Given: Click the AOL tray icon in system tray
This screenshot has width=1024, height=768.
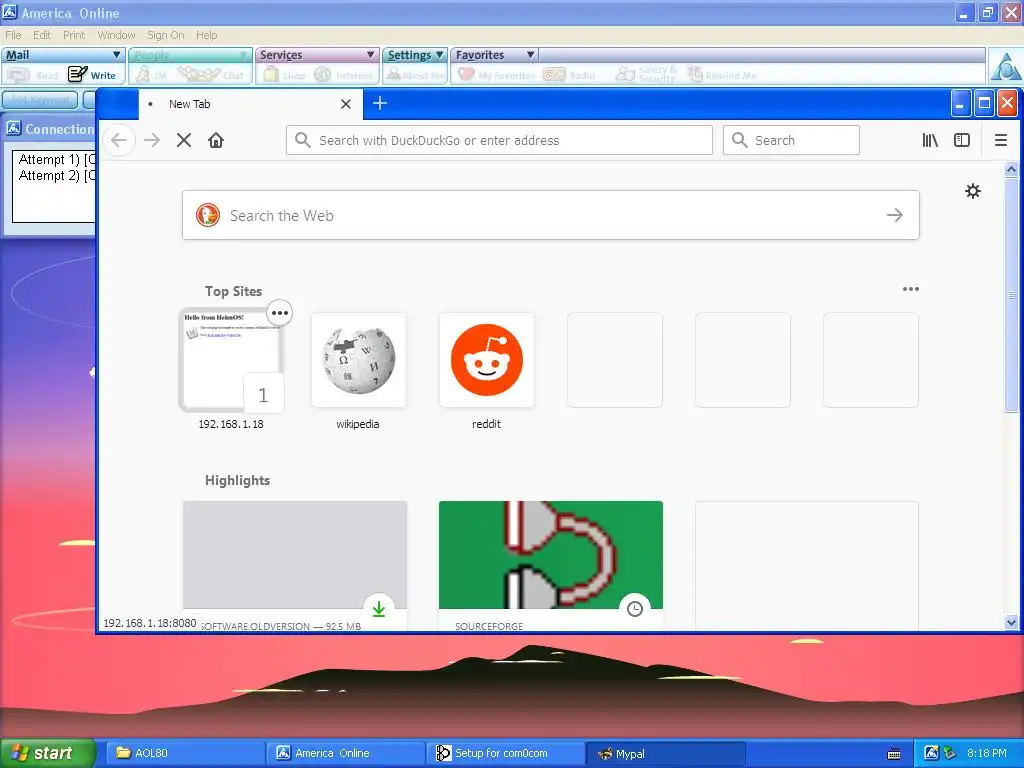Looking at the screenshot, I should tap(931, 753).
